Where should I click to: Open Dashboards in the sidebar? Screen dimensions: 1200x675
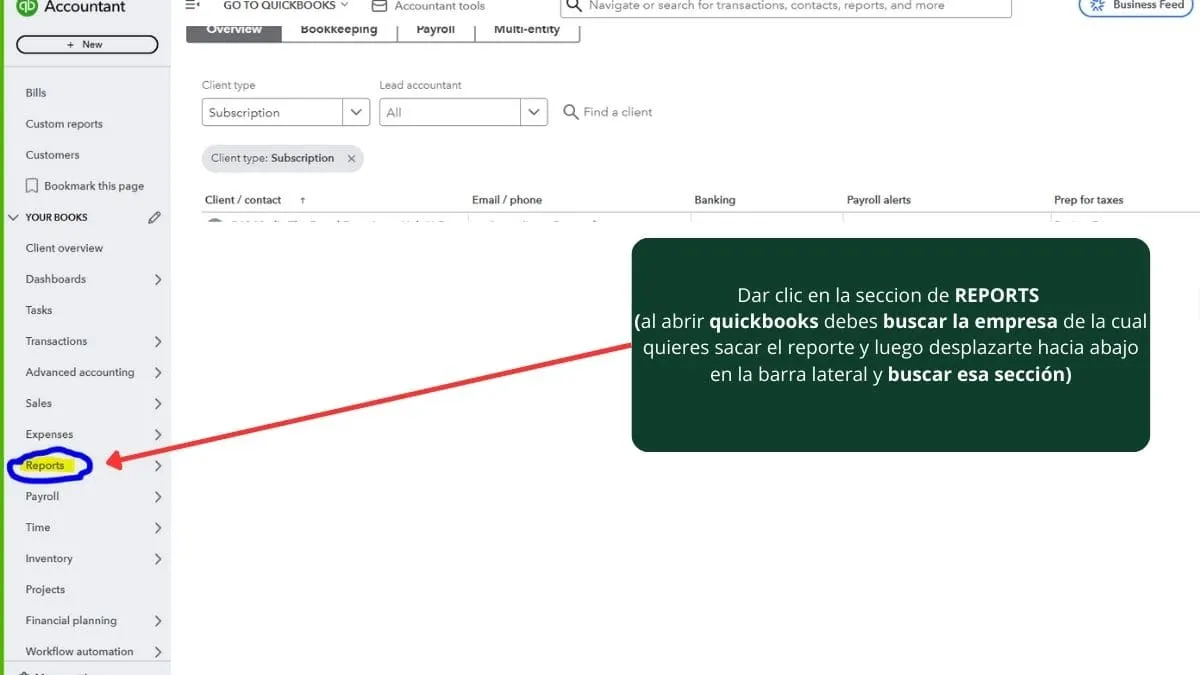click(x=56, y=279)
